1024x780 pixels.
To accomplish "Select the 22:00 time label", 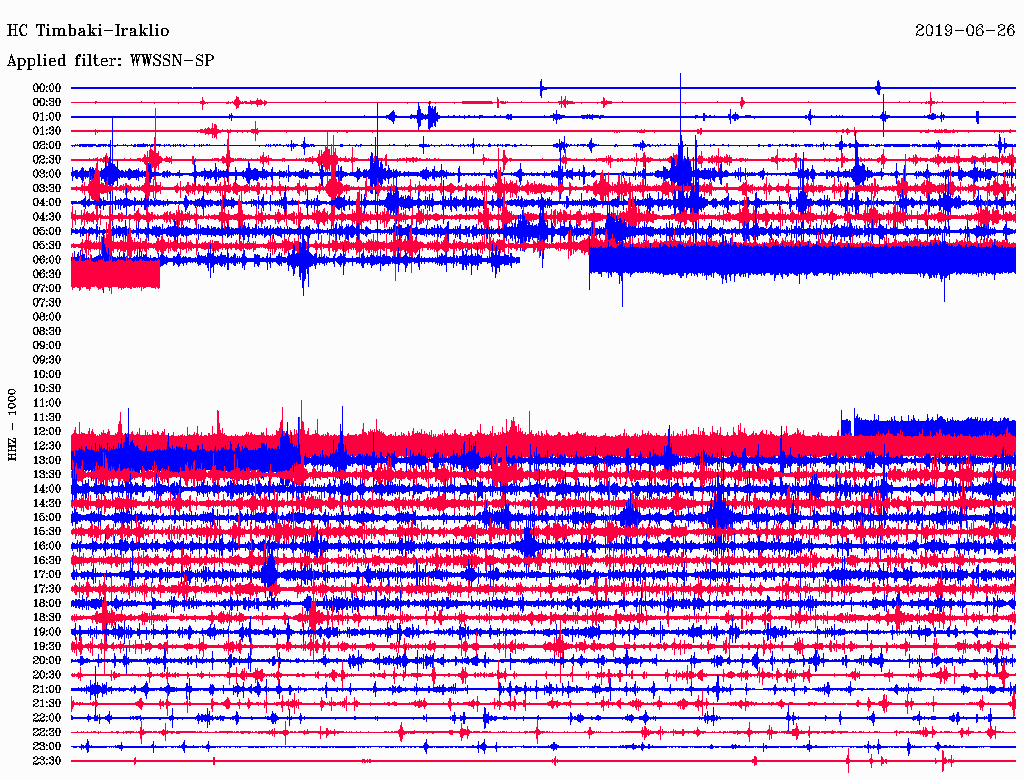I will [47, 717].
